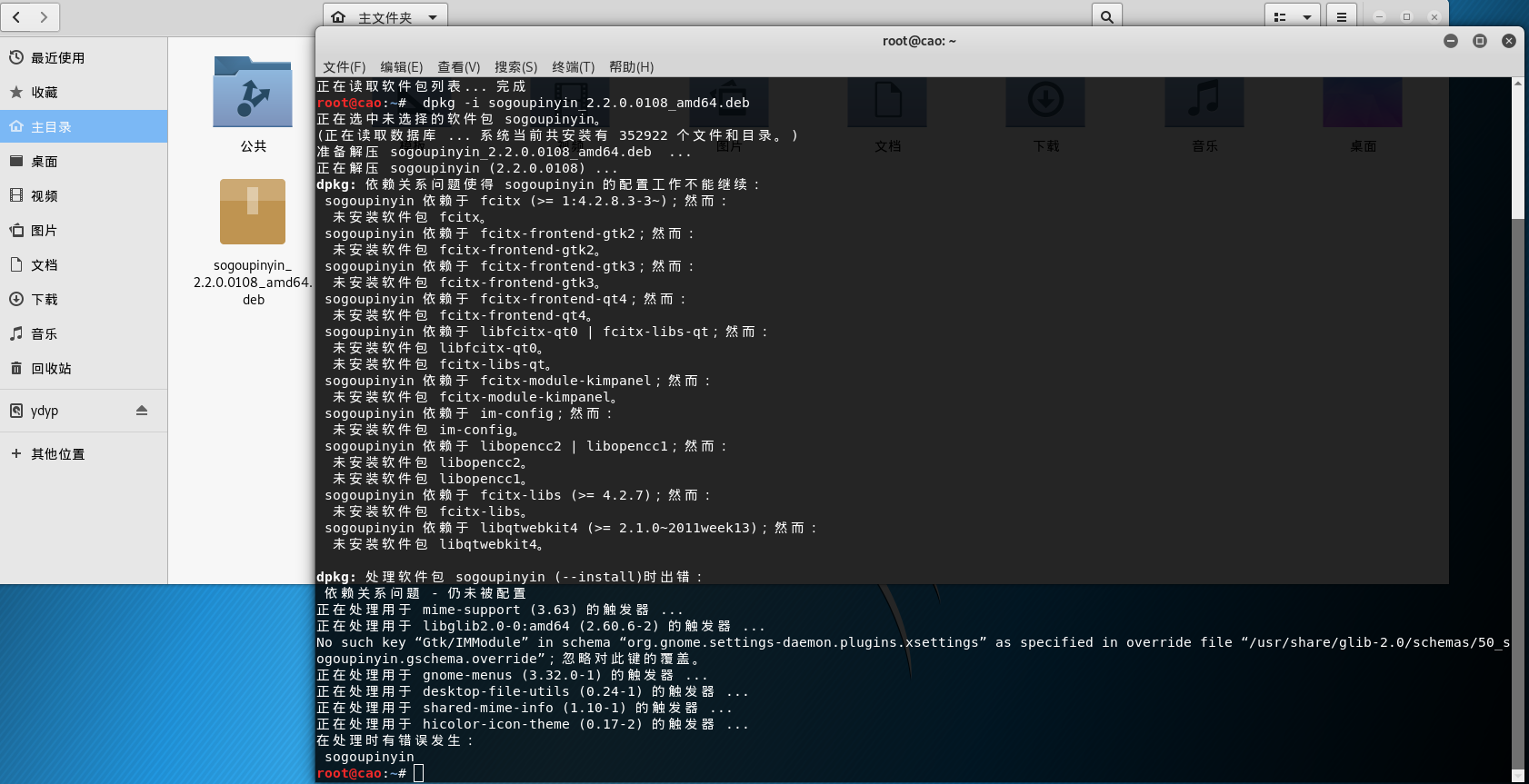Screen dimensions: 1529x784
Task: Open the file manager hamburger menu
Action: (1341, 16)
